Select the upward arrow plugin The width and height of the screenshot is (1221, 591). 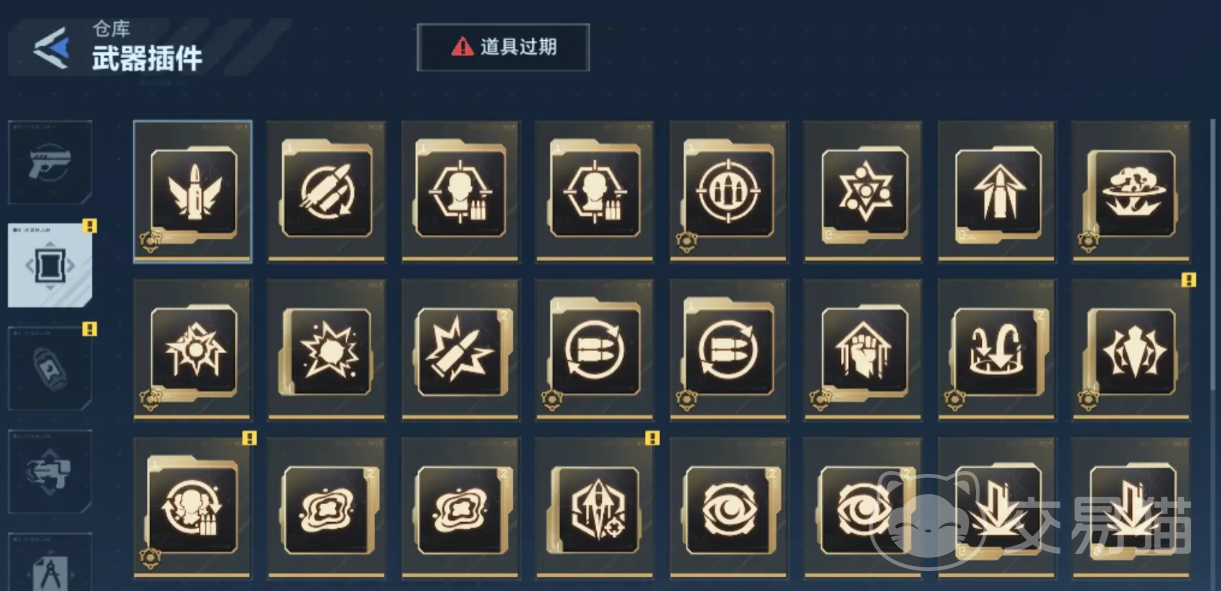997,192
